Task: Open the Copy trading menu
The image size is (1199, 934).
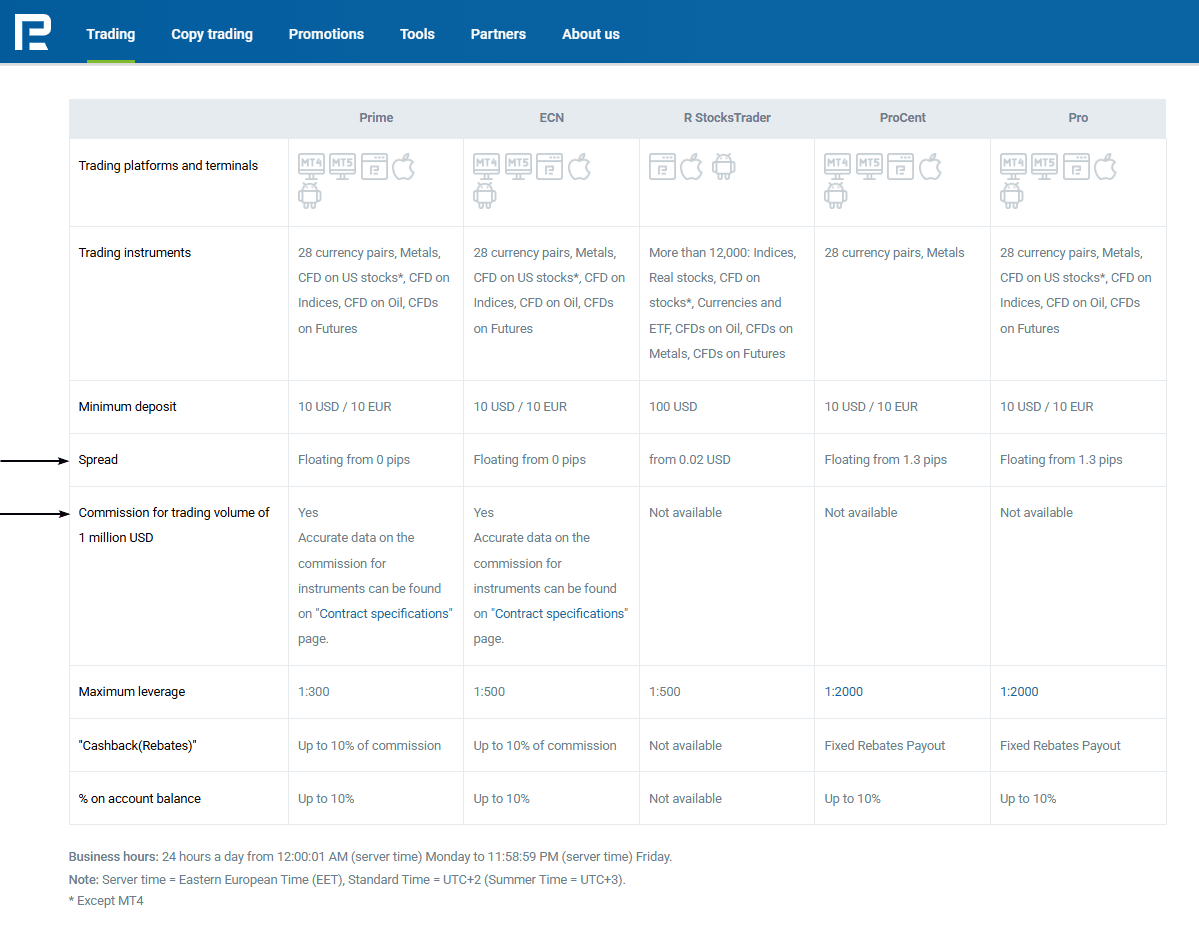Action: click(212, 34)
